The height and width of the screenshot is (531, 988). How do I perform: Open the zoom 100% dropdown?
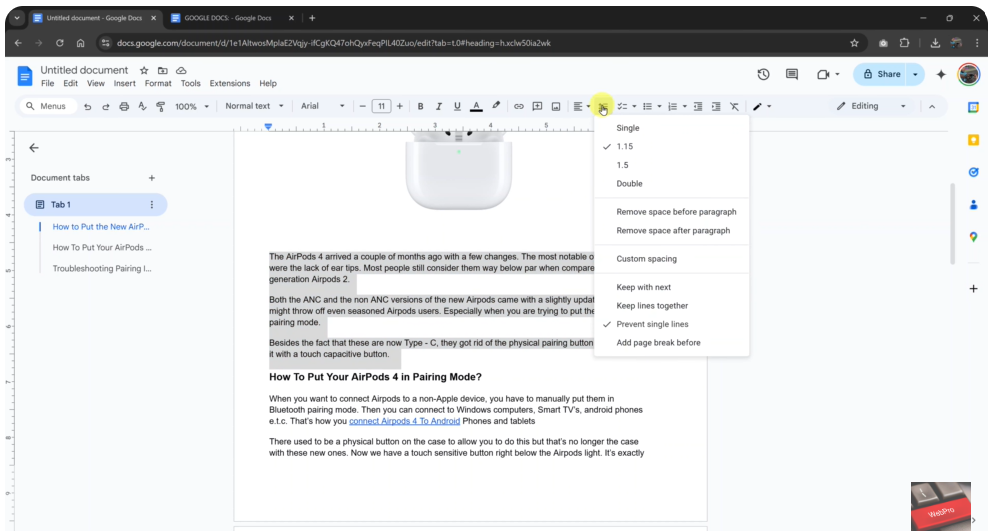[192, 106]
